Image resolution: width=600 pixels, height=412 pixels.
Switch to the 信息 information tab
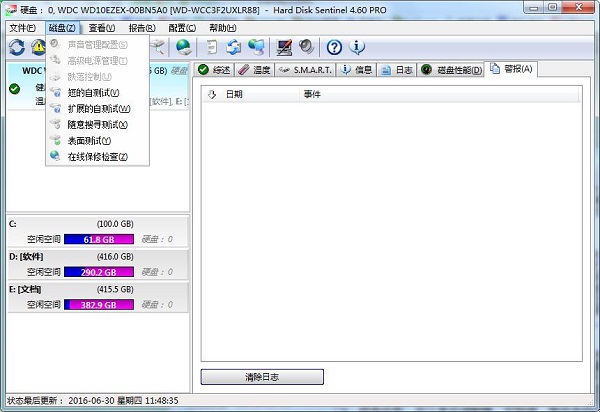click(x=356, y=70)
